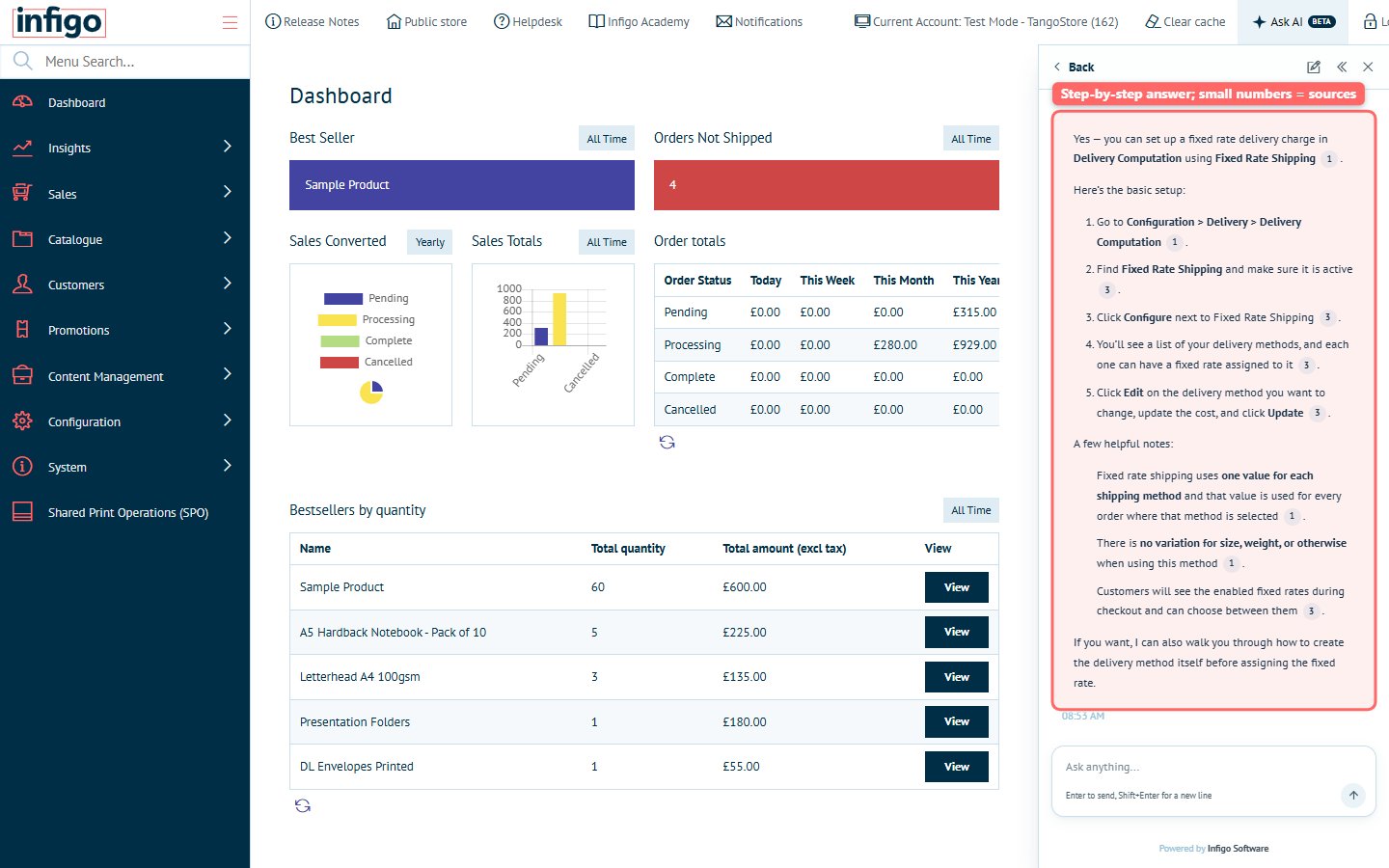Image resolution: width=1389 pixels, height=868 pixels.
Task: Open the Notifications menu item
Action: coord(759,21)
